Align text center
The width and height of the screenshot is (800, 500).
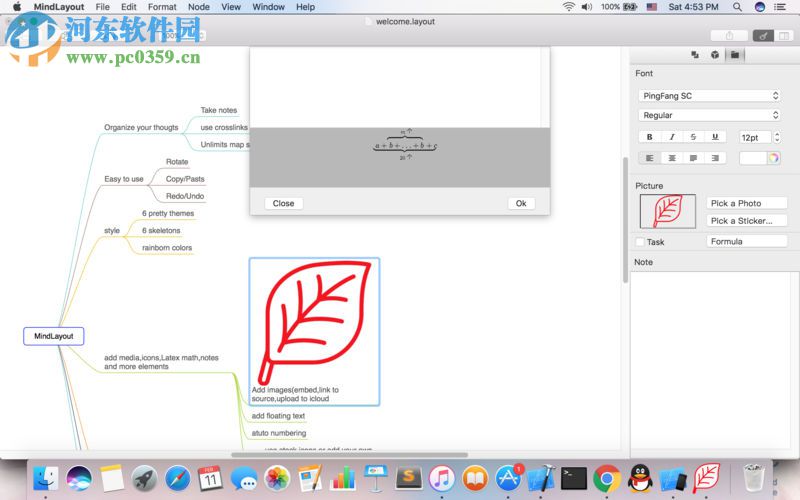point(672,158)
